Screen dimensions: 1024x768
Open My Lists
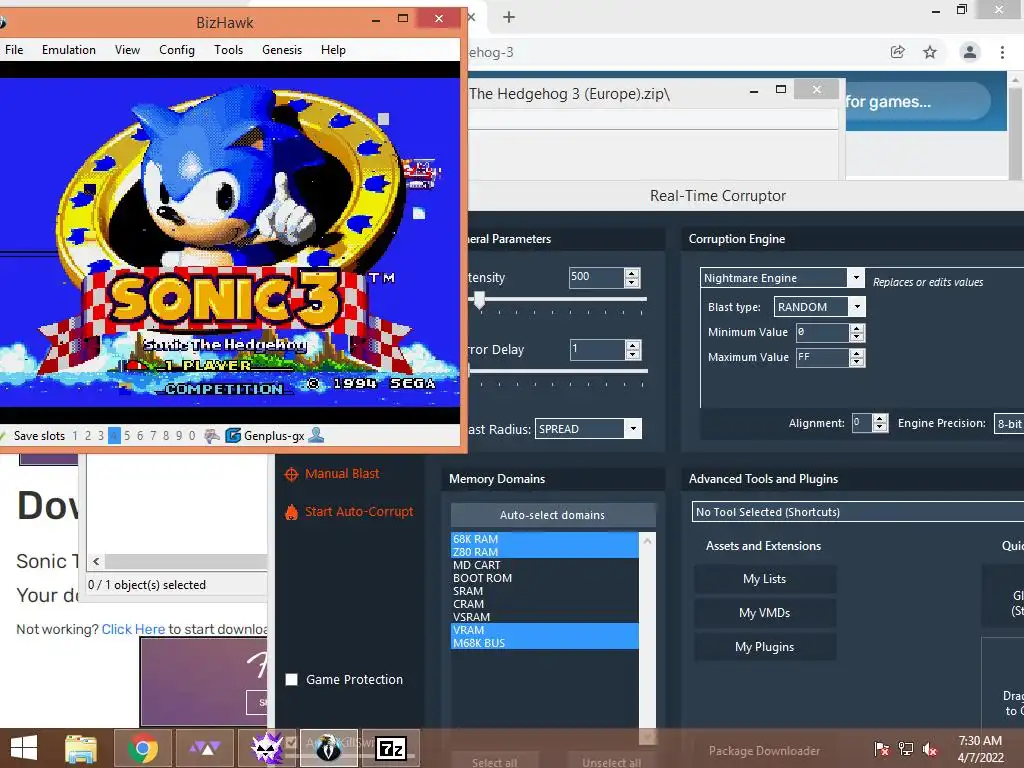765,579
